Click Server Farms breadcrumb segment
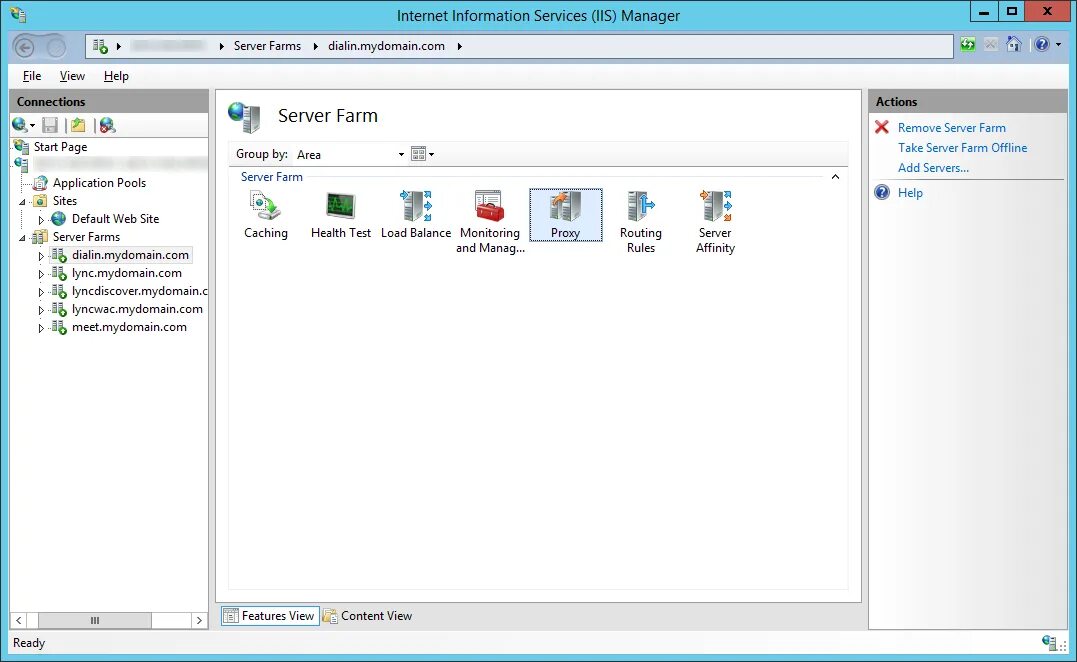The image size is (1077, 662). pos(267,46)
